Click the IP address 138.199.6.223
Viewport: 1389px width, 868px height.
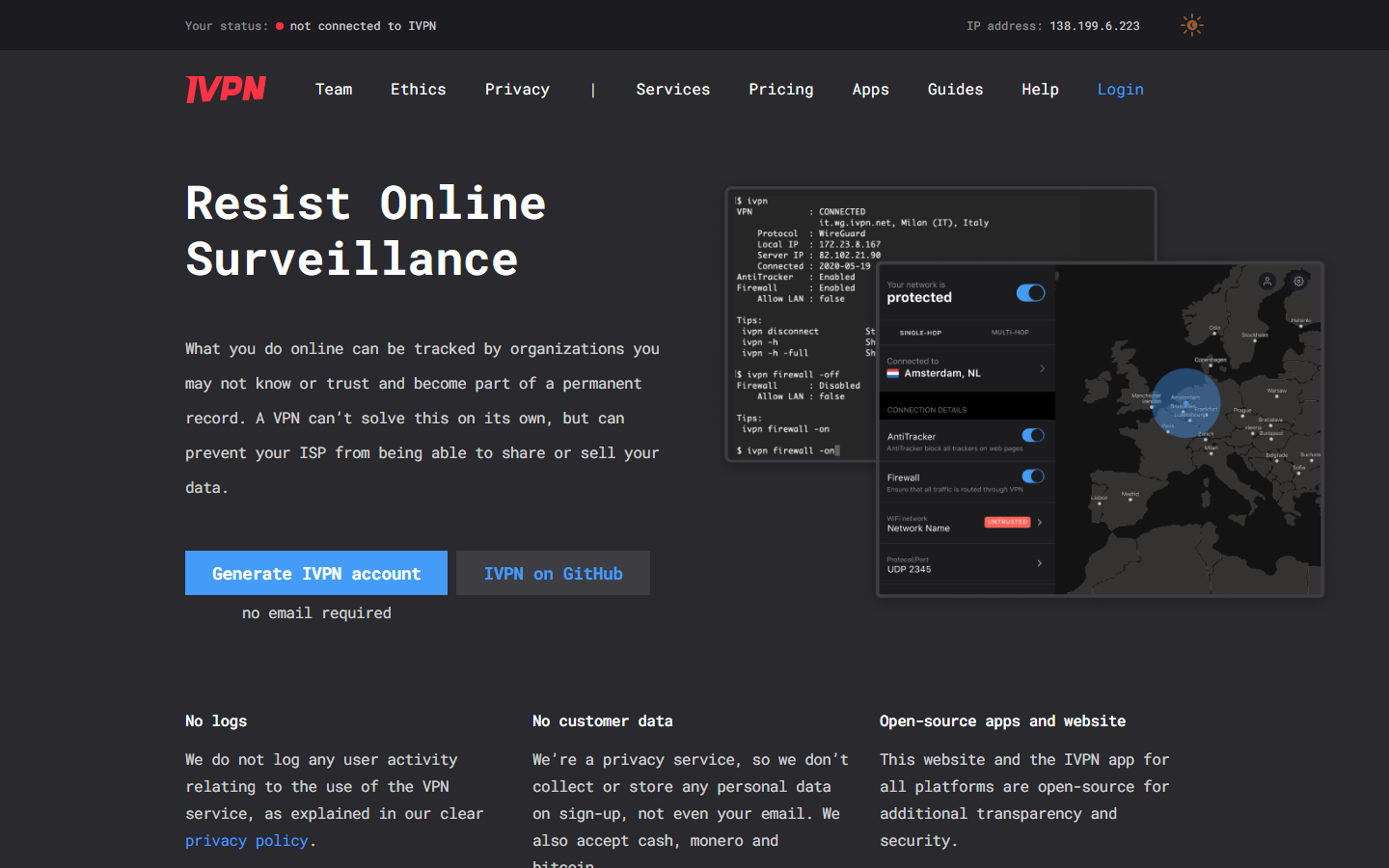pyautogui.click(x=1095, y=26)
